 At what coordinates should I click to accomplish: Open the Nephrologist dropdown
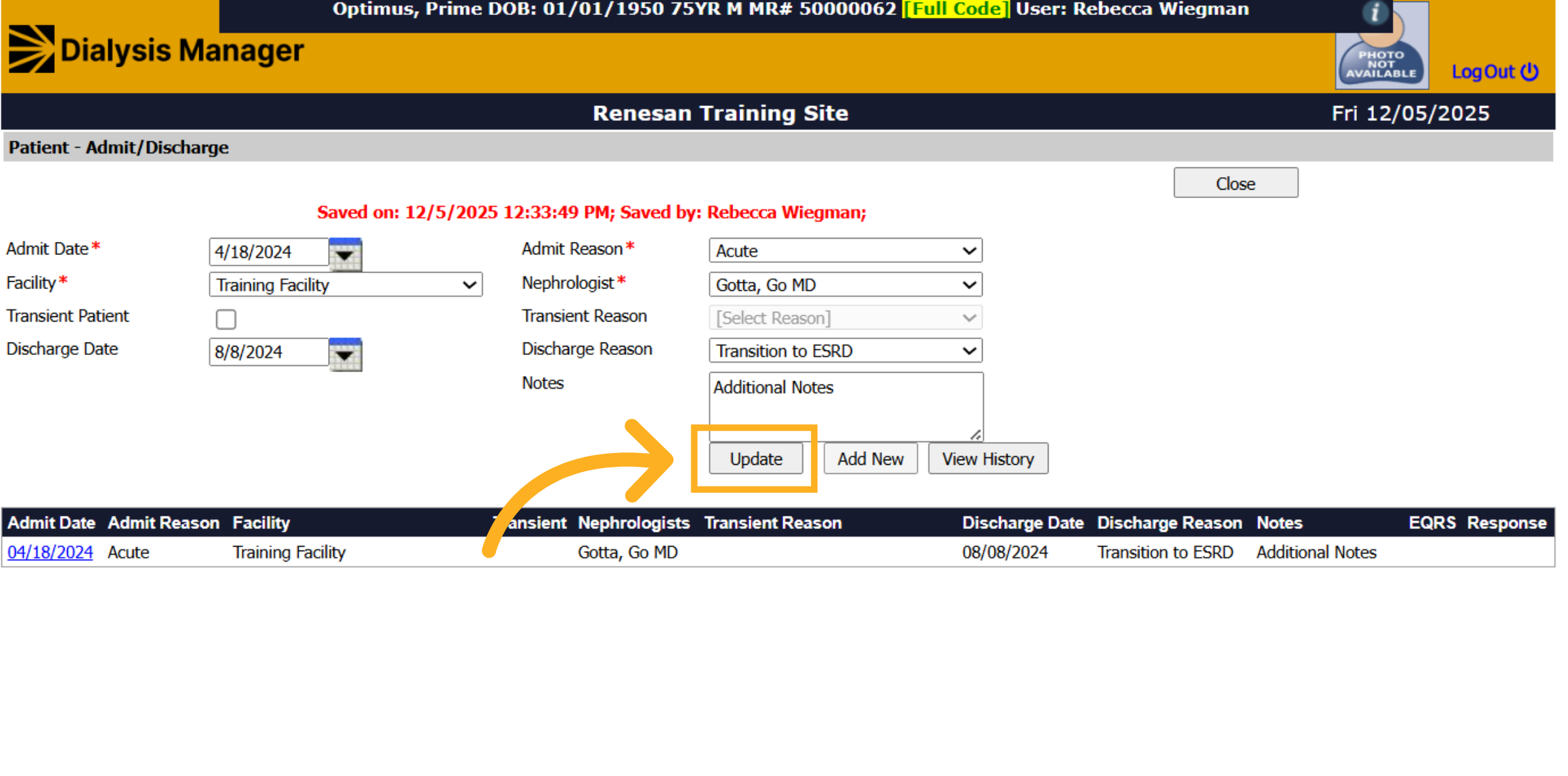(845, 284)
